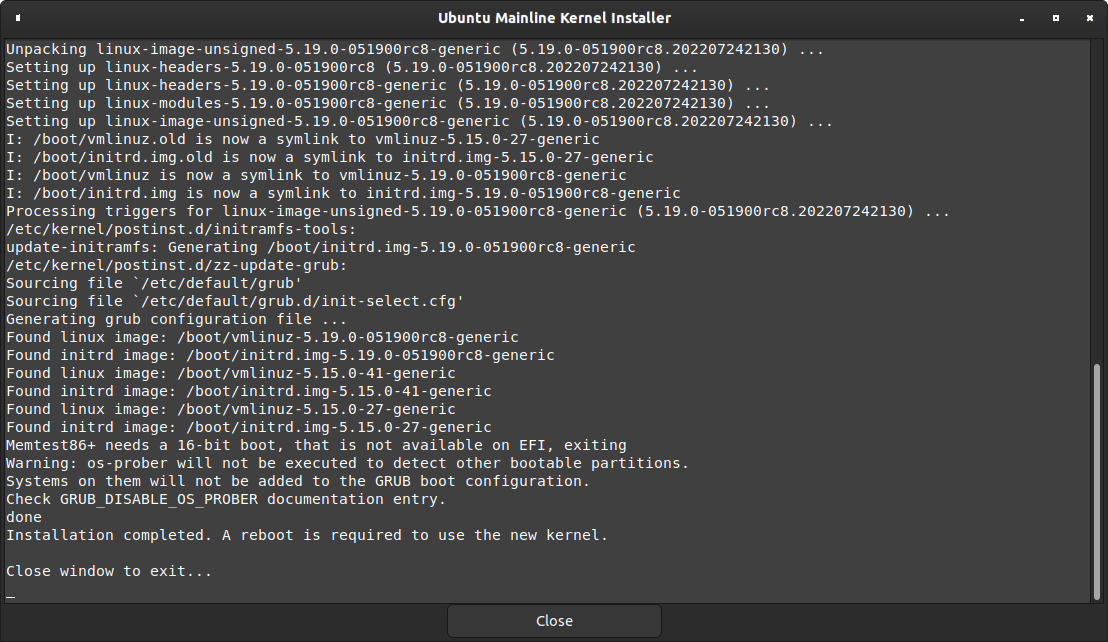The image size is (1108, 642).
Task: Click the 'done' output line
Action: pos(24,517)
